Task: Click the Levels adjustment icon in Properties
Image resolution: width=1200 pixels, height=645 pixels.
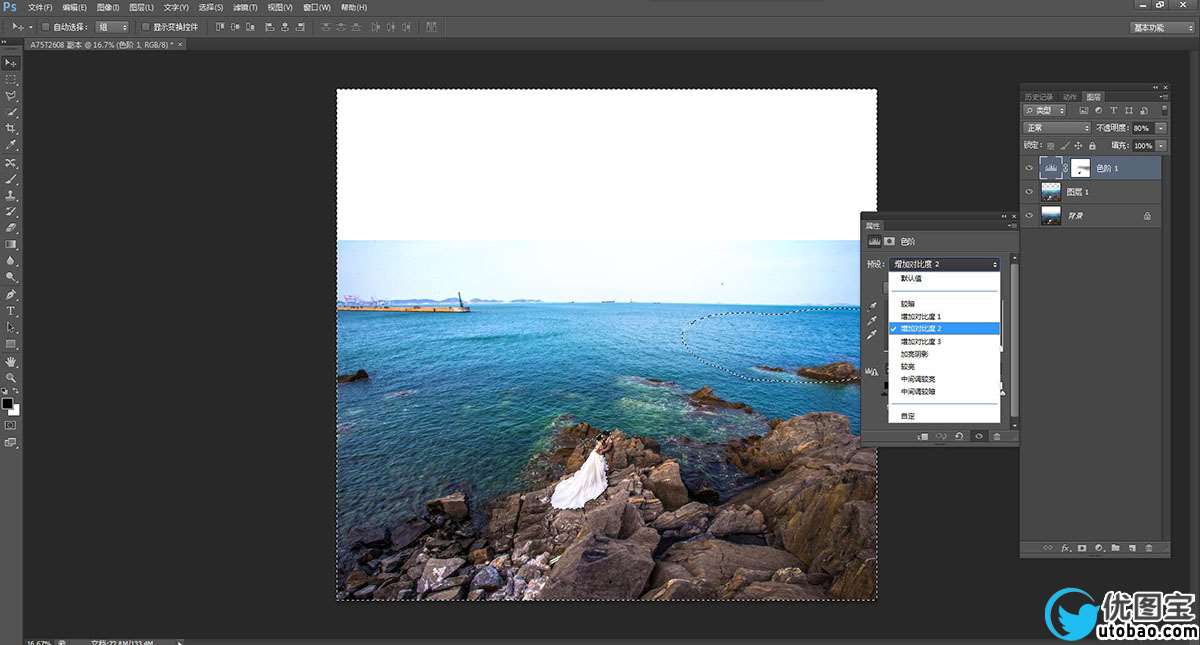Action: 873,241
